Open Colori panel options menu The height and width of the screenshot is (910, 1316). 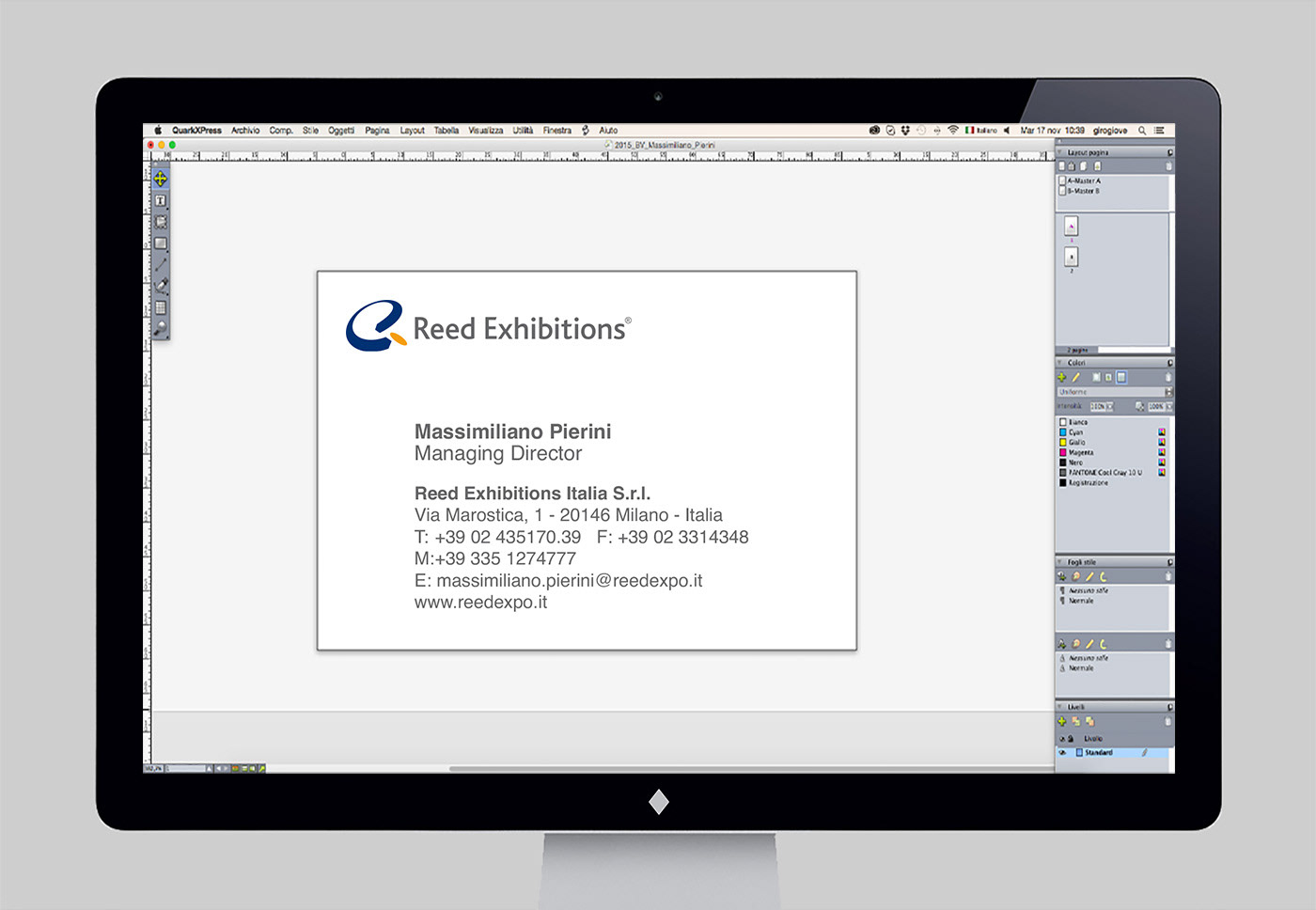pyautogui.click(x=1170, y=363)
